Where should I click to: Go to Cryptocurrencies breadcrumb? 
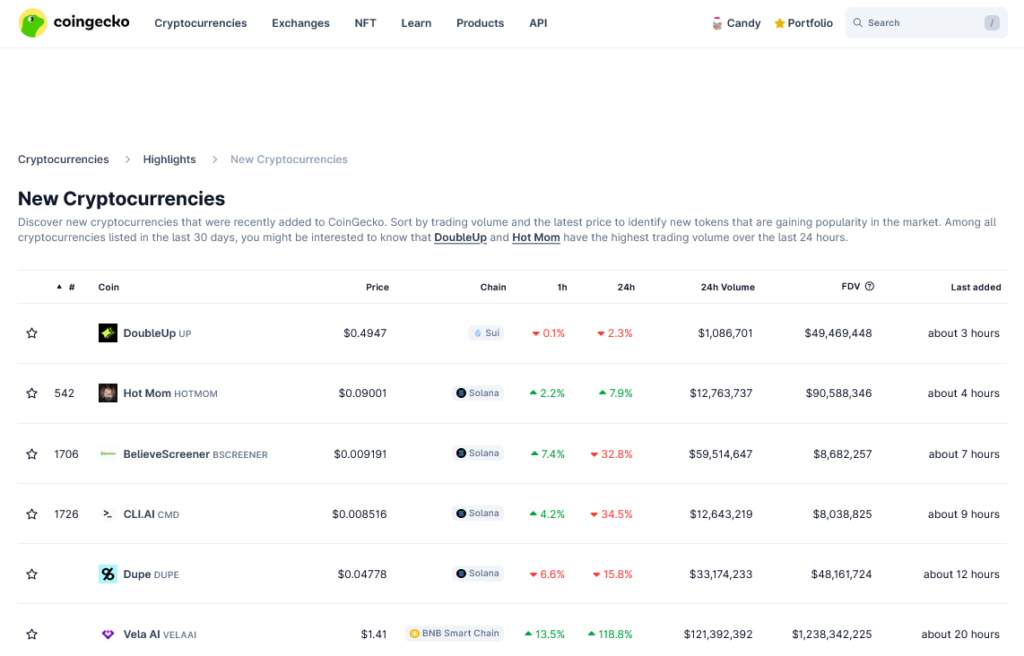click(x=63, y=159)
